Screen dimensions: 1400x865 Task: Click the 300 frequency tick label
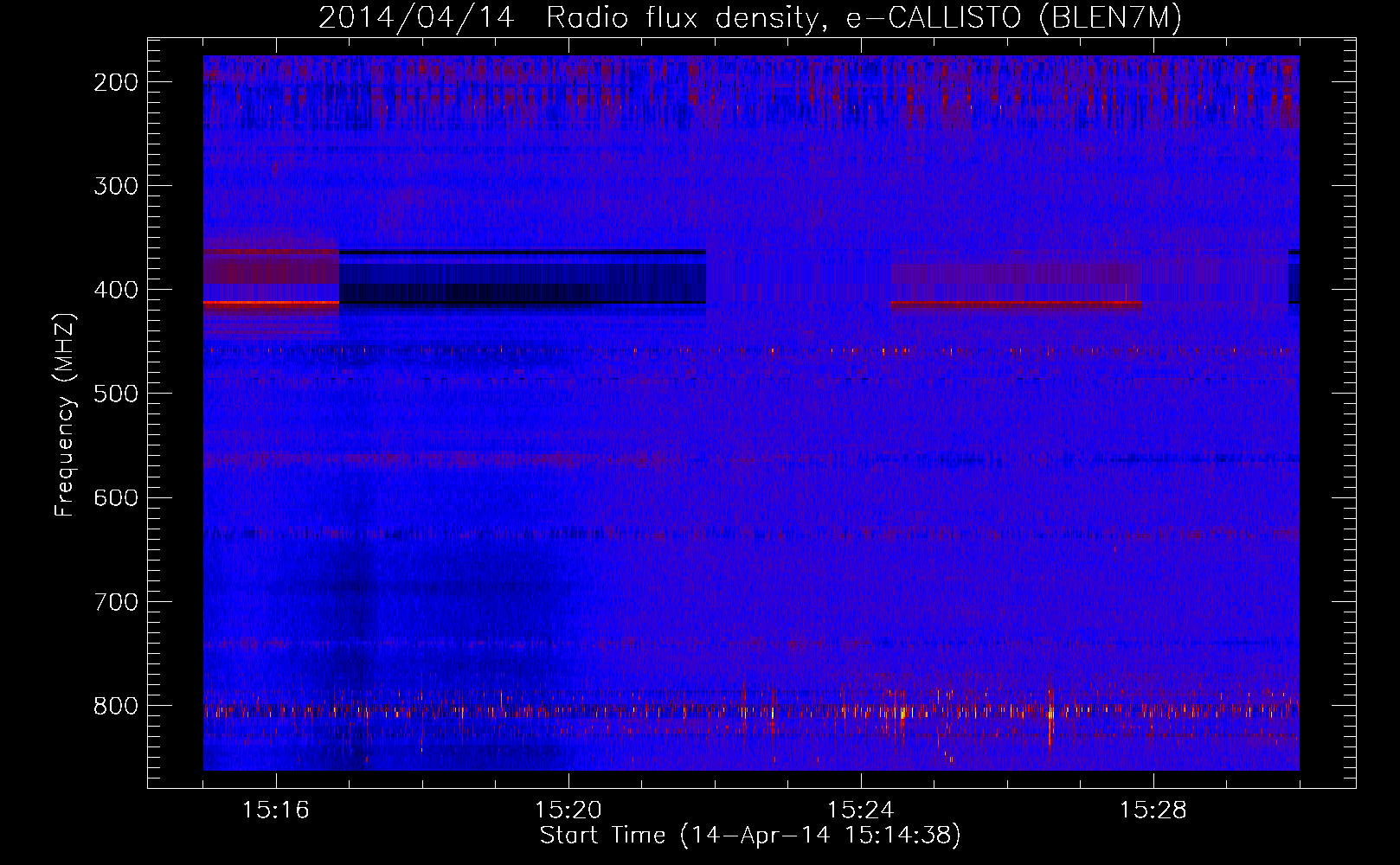click(116, 186)
